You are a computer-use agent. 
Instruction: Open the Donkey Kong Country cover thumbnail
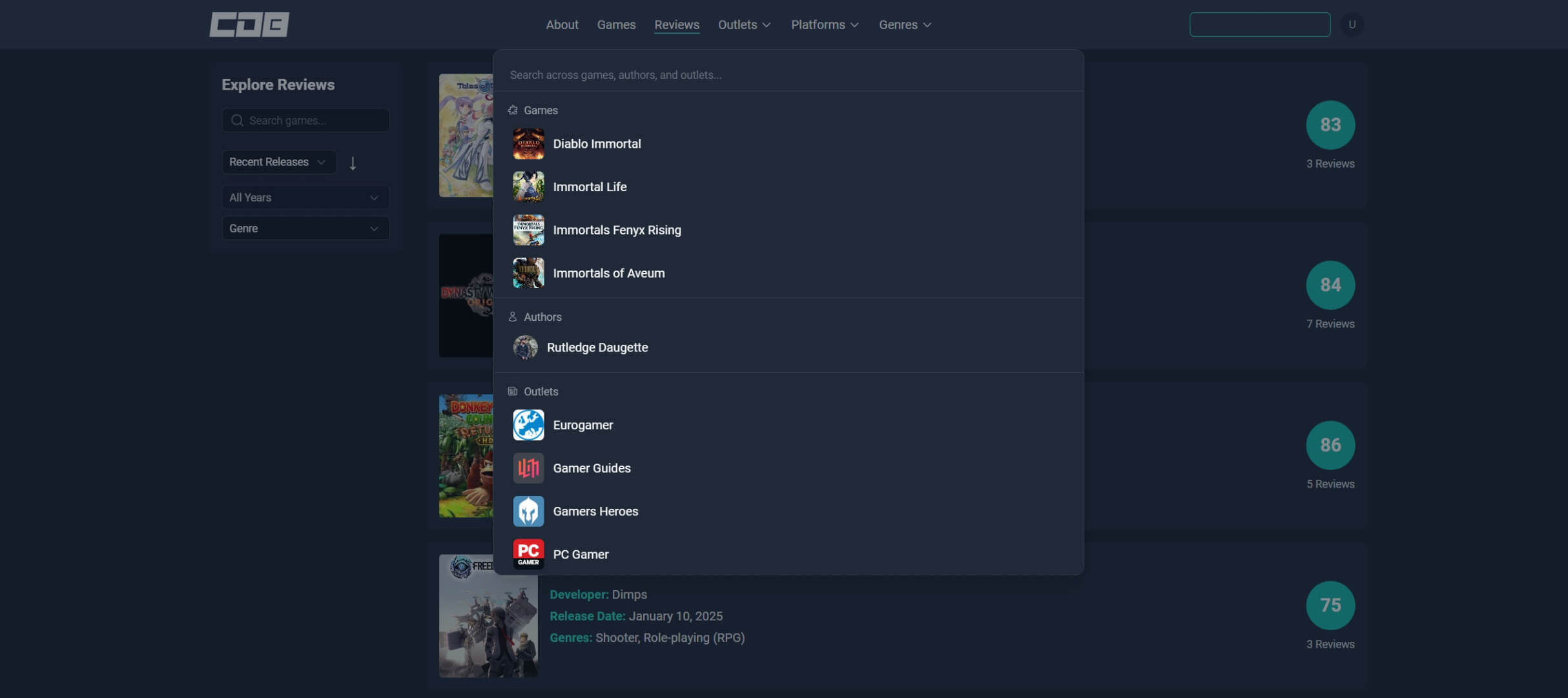(466, 456)
